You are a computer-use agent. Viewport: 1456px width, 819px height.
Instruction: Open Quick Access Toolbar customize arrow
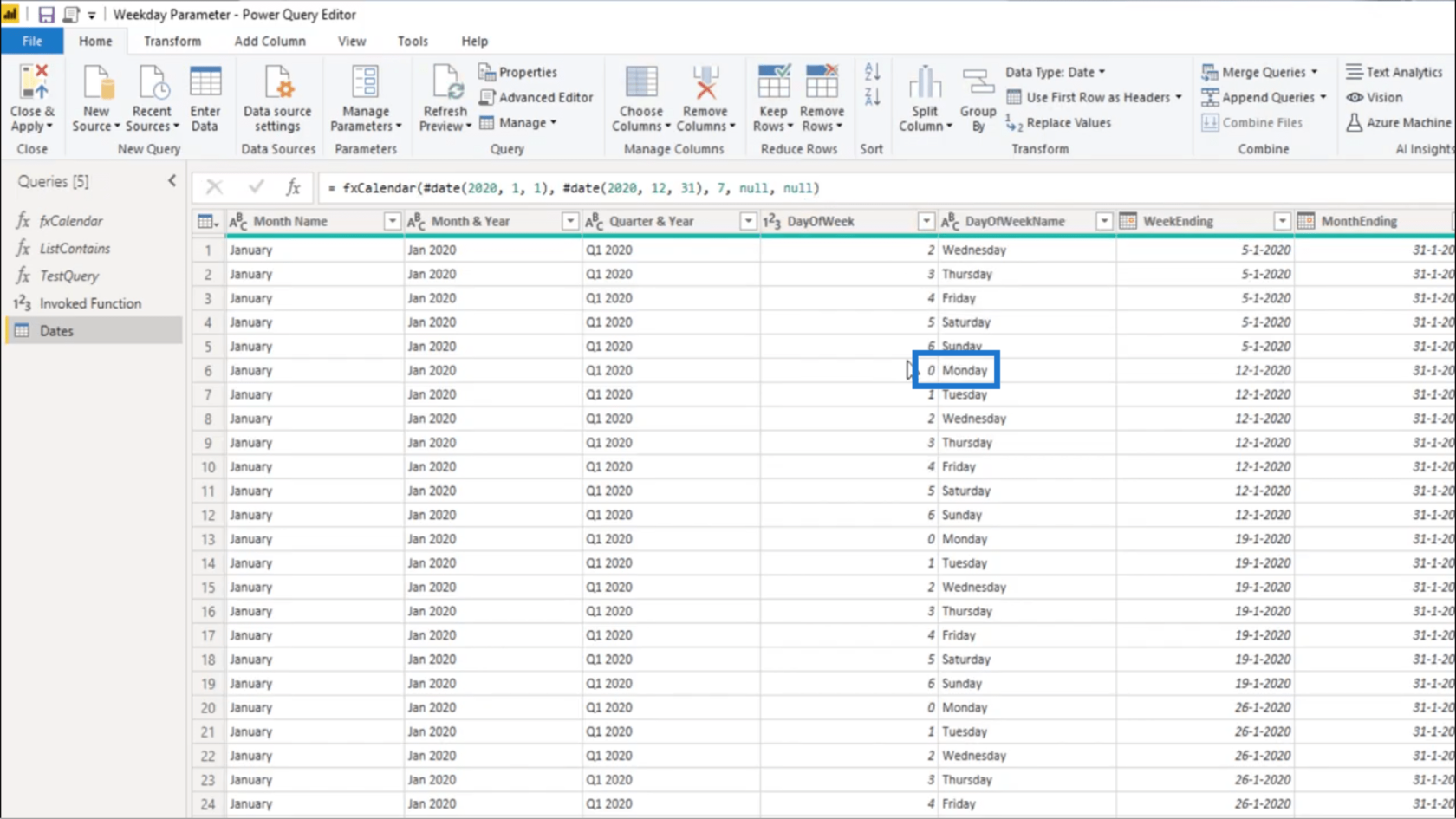click(91, 16)
